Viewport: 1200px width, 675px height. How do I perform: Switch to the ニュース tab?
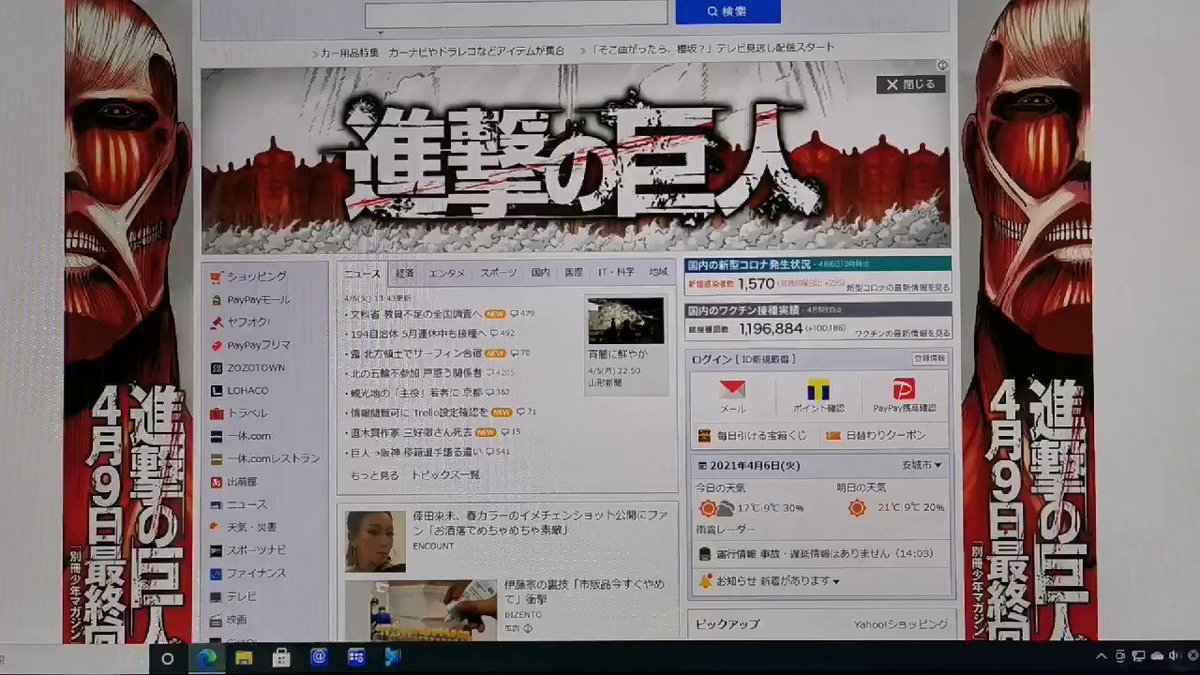point(361,272)
